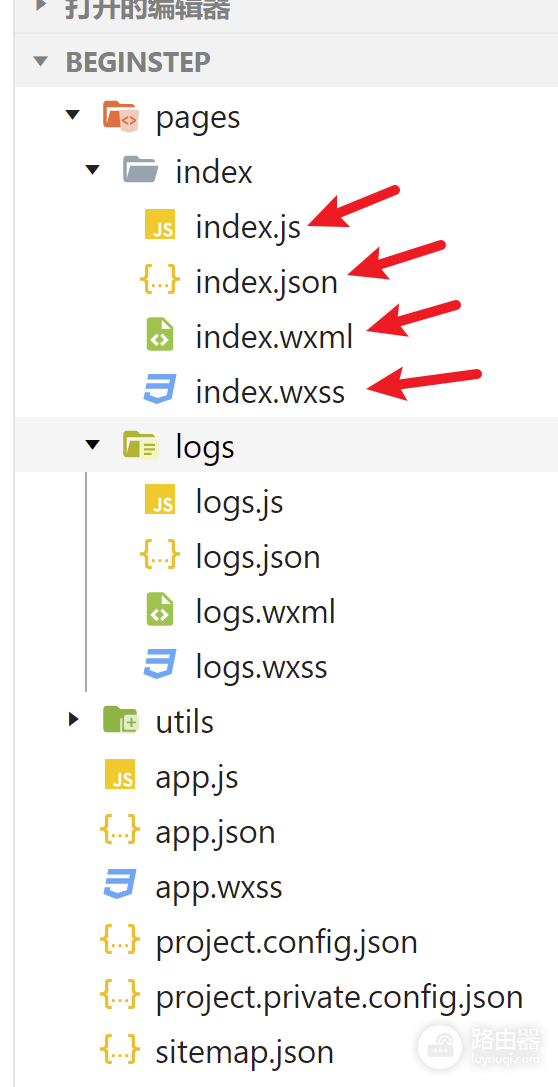Image resolution: width=558 pixels, height=1087 pixels.
Task: Collapse the logs folder arrow
Action: (92, 444)
